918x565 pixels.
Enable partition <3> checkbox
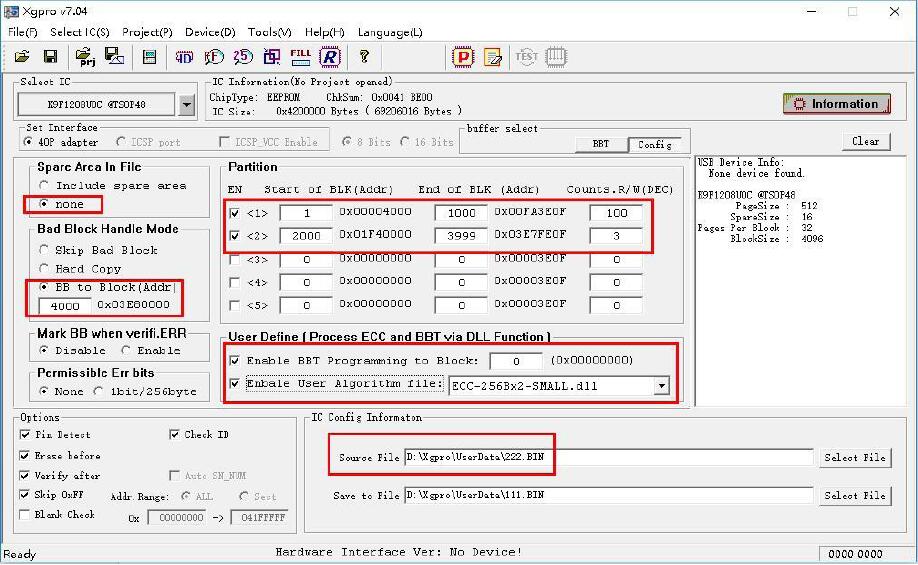coord(234,259)
